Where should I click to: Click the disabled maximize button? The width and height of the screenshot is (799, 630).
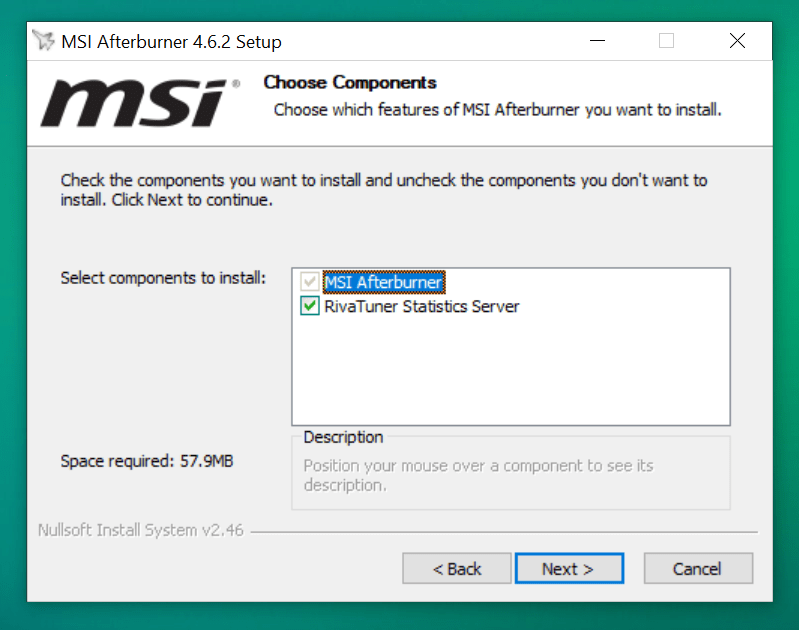667,41
